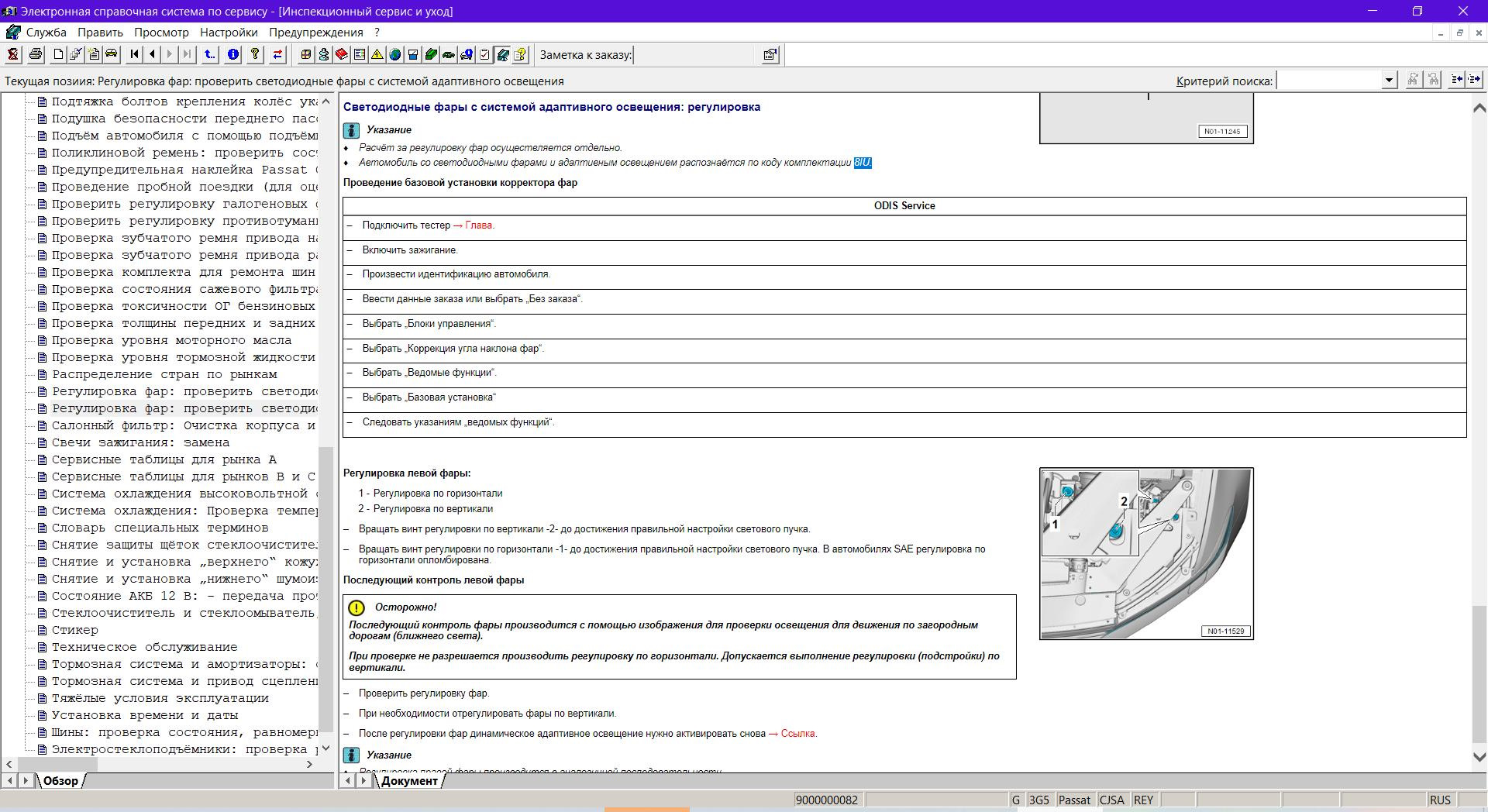The image size is (1488, 812).
Task: Select Свечи зажигания: замена in the tree
Action: 140,442
